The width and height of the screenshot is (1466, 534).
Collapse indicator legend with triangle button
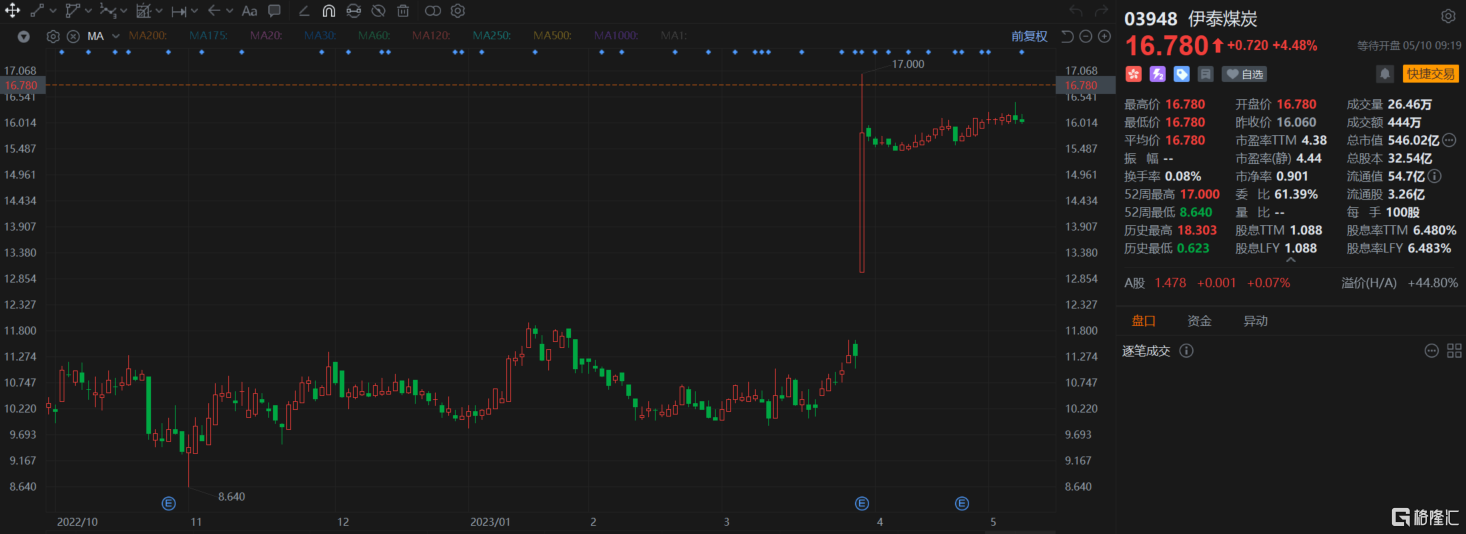click(x=24, y=36)
